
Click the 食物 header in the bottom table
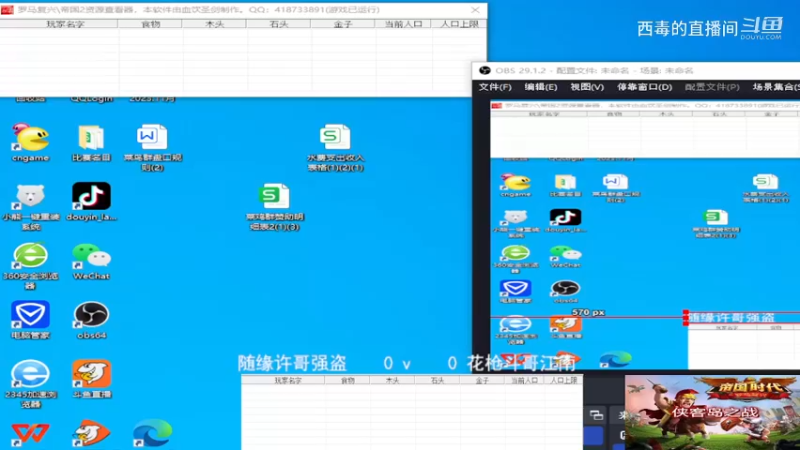point(347,380)
